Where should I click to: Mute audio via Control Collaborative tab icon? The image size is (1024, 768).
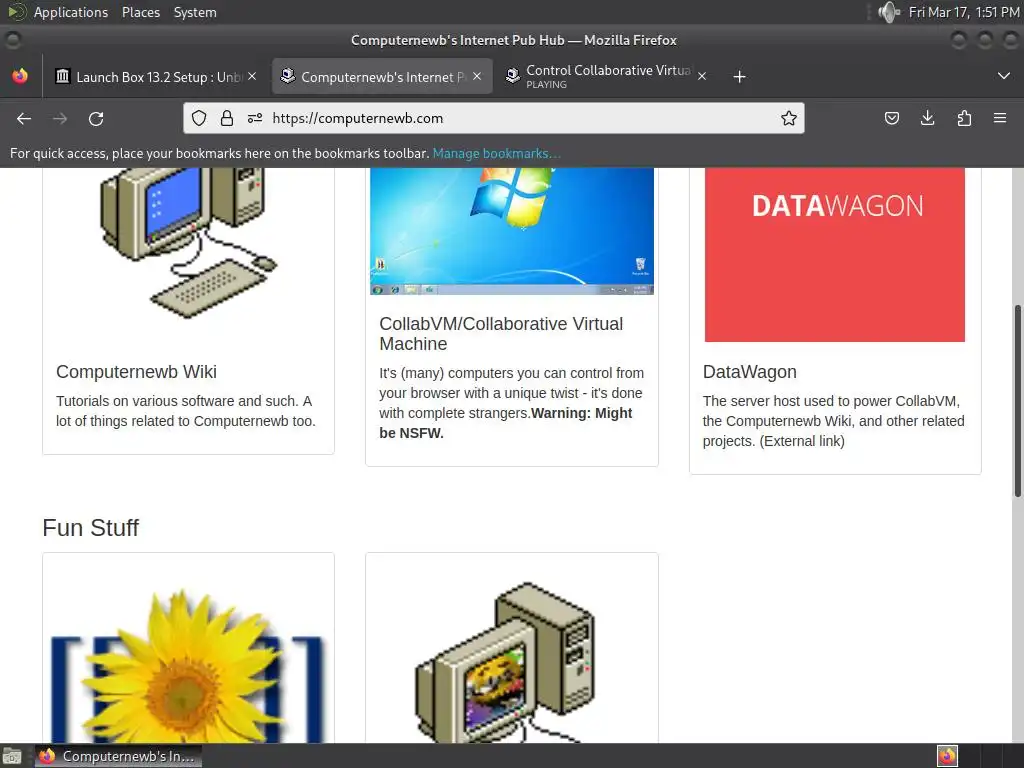click(513, 76)
